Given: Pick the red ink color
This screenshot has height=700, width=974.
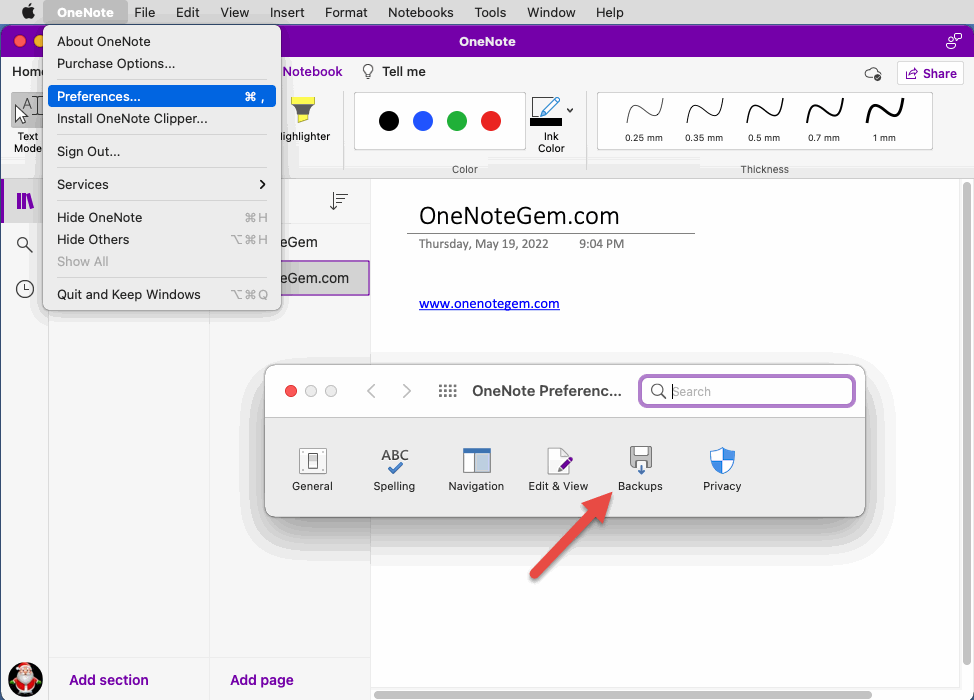Looking at the screenshot, I should (x=491, y=120).
